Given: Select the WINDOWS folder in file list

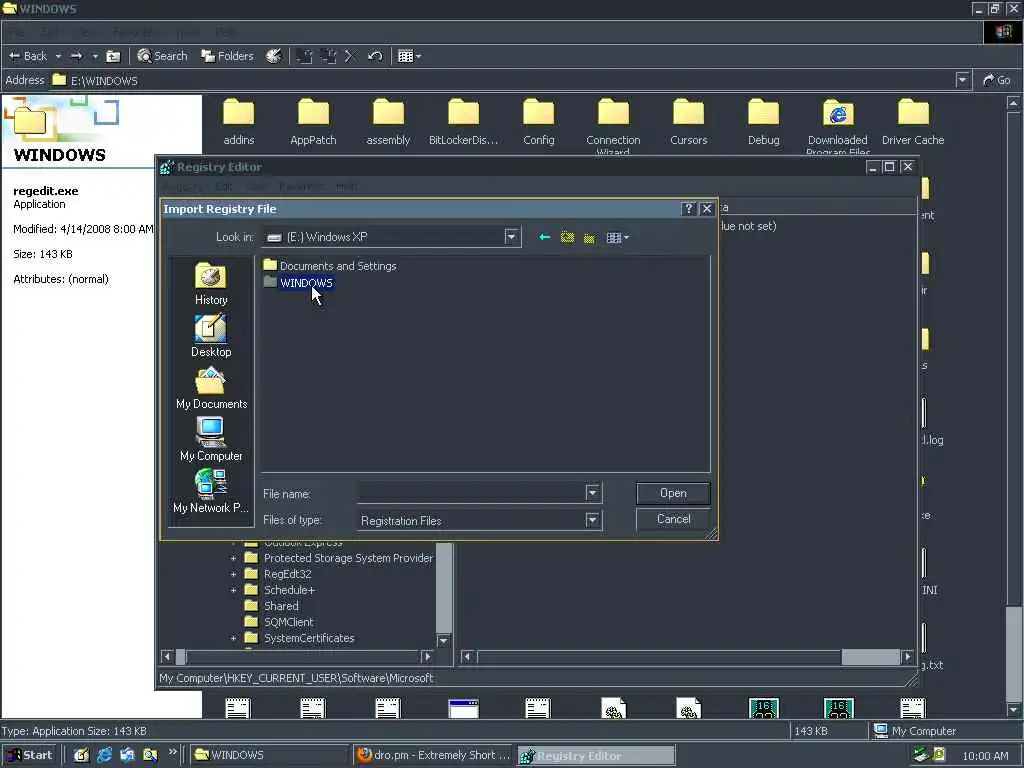Looking at the screenshot, I should [x=298, y=283].
